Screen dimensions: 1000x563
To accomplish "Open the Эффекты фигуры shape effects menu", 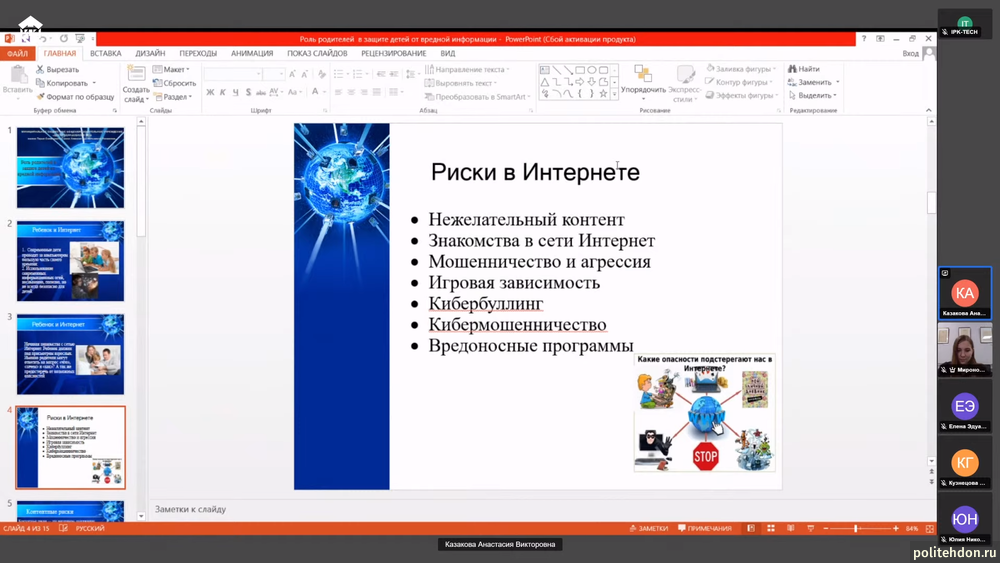I will [742, 96].
